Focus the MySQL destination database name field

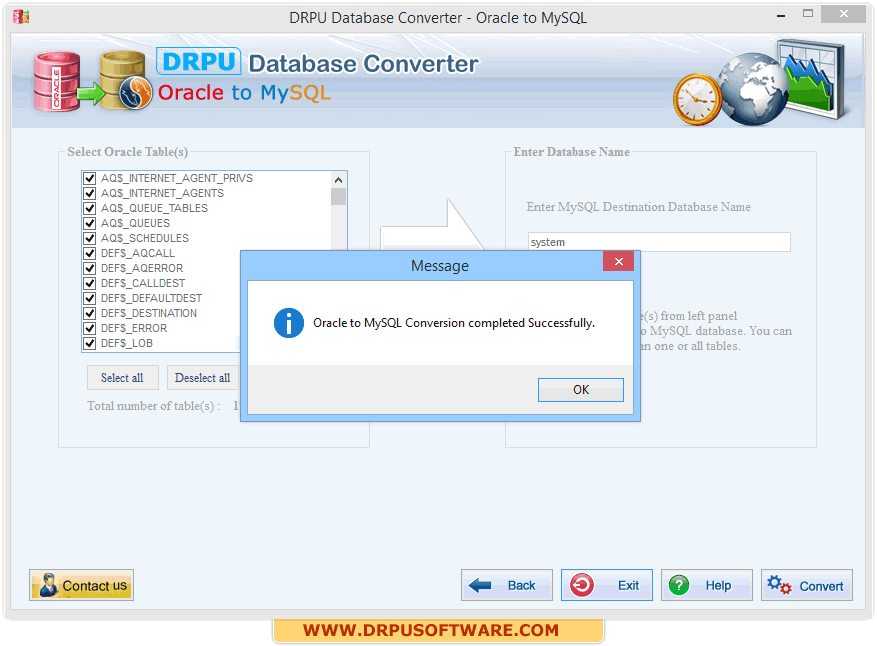point(659,242)
